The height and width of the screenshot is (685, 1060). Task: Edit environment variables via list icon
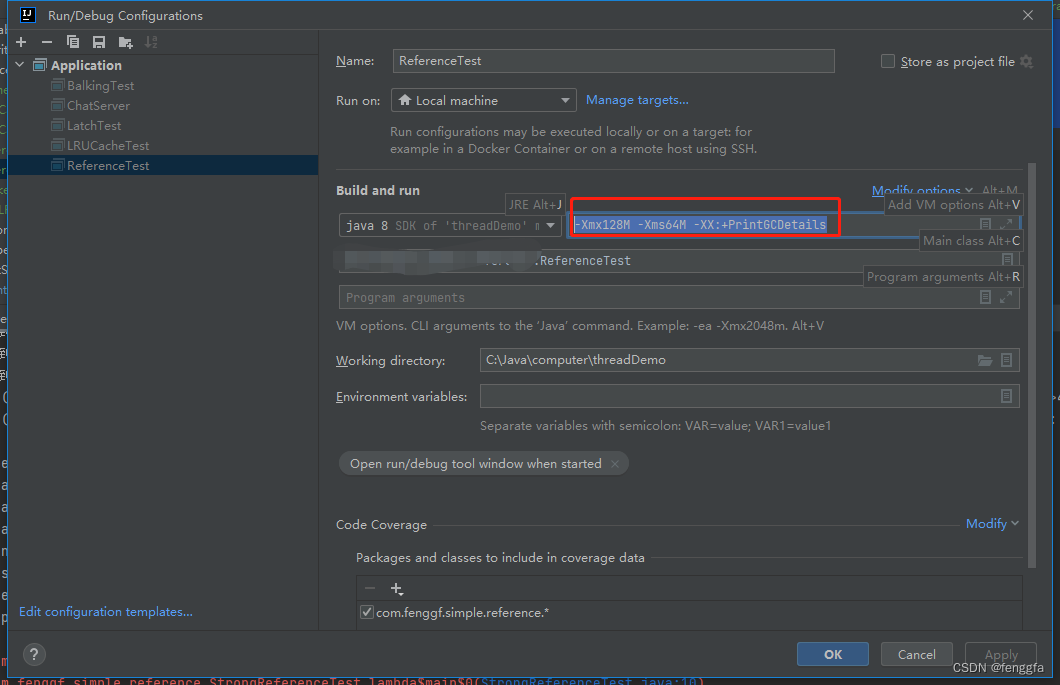click(x=1007, y=396)
